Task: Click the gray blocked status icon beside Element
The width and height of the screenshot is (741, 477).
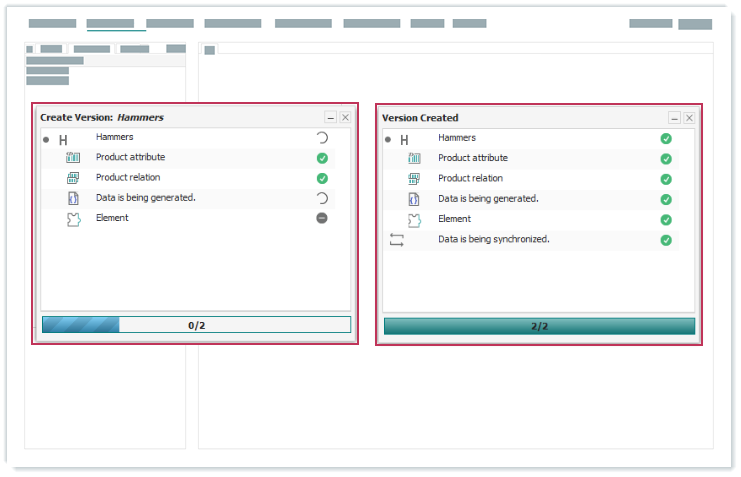Action: (322, 218)
